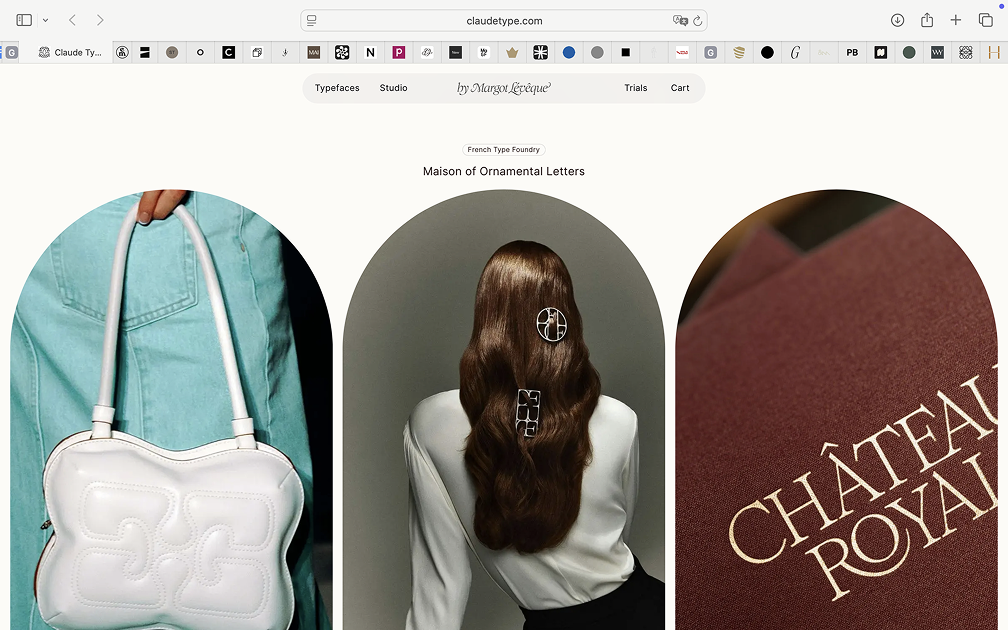This screenshot has width=1008, height=630.
Task: Switch to the N favicon tab
Action: click(x=370, y=53)
